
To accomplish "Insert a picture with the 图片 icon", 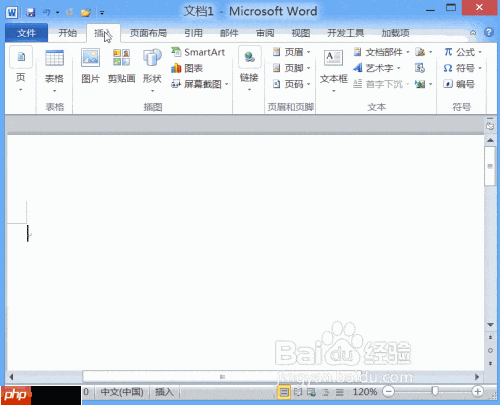I will (90, 66).
